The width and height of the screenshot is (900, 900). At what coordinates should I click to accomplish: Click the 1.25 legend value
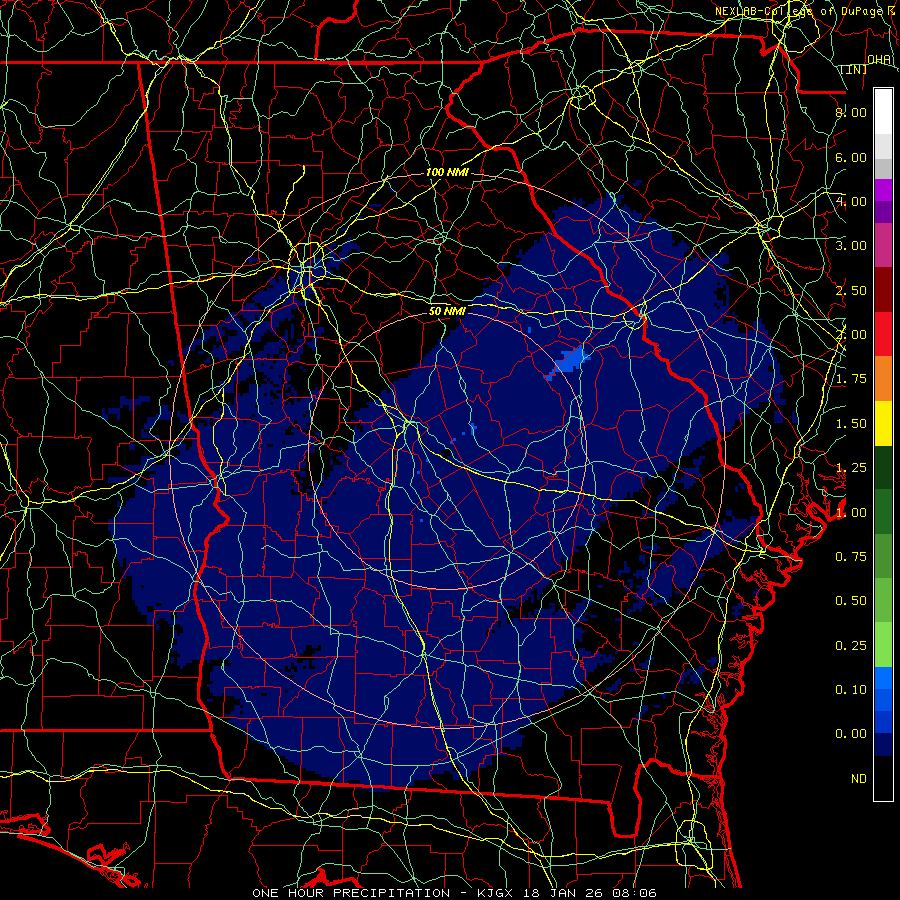click(x=851, y=468)
